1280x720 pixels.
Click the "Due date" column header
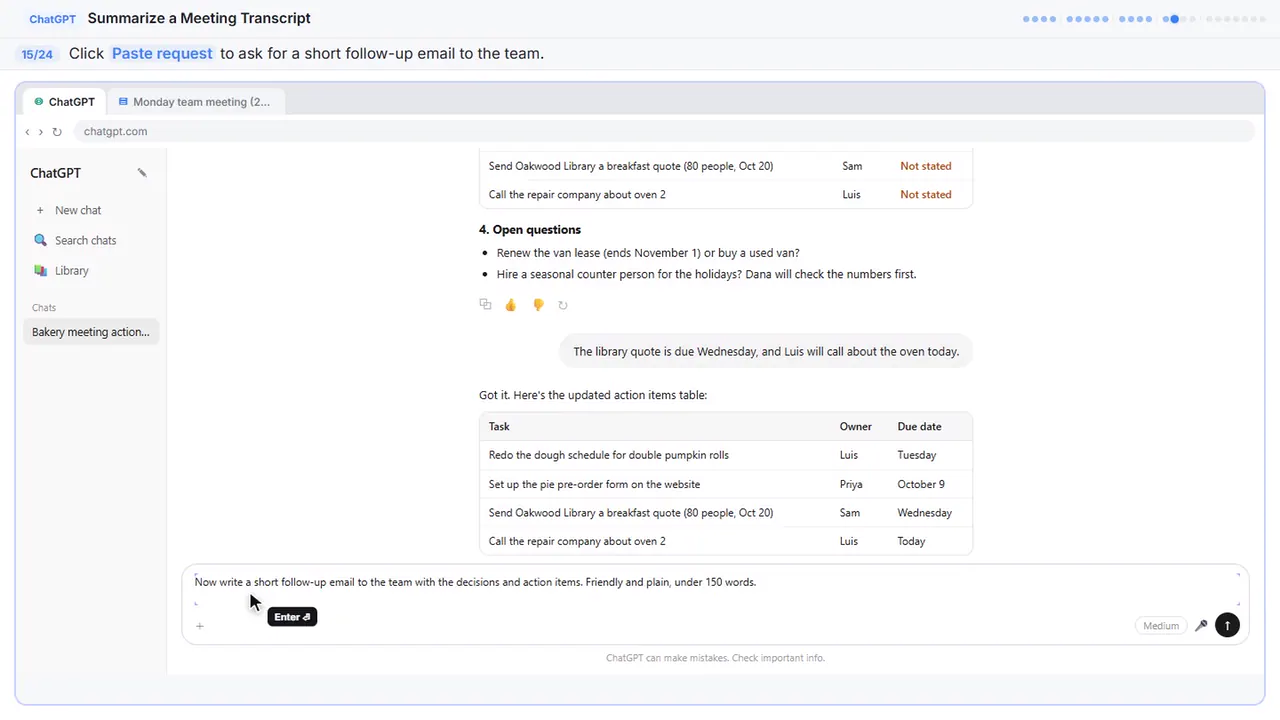(919, 426)
